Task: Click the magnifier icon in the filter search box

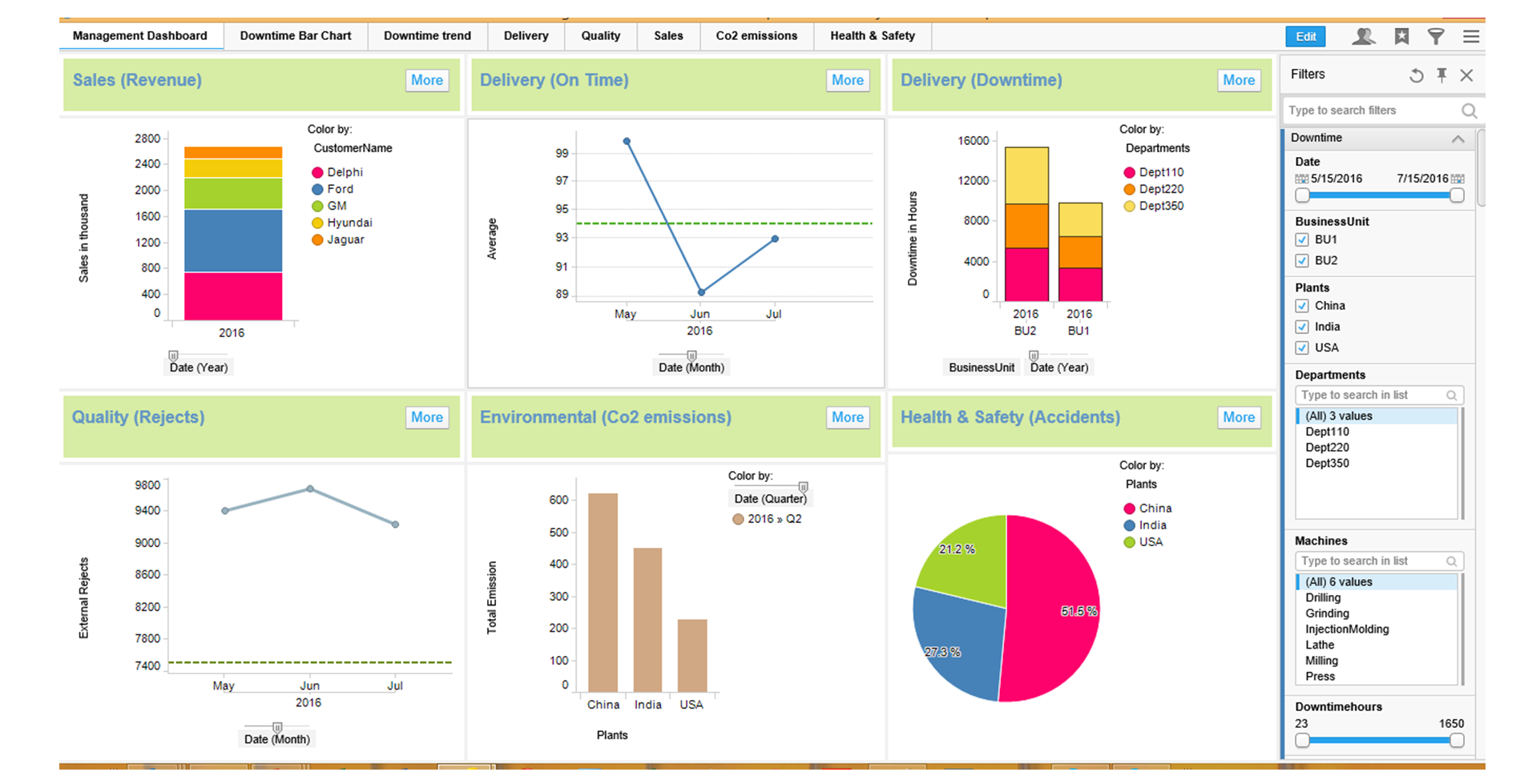Action: pyautogui.click(x=1469, y=111)
